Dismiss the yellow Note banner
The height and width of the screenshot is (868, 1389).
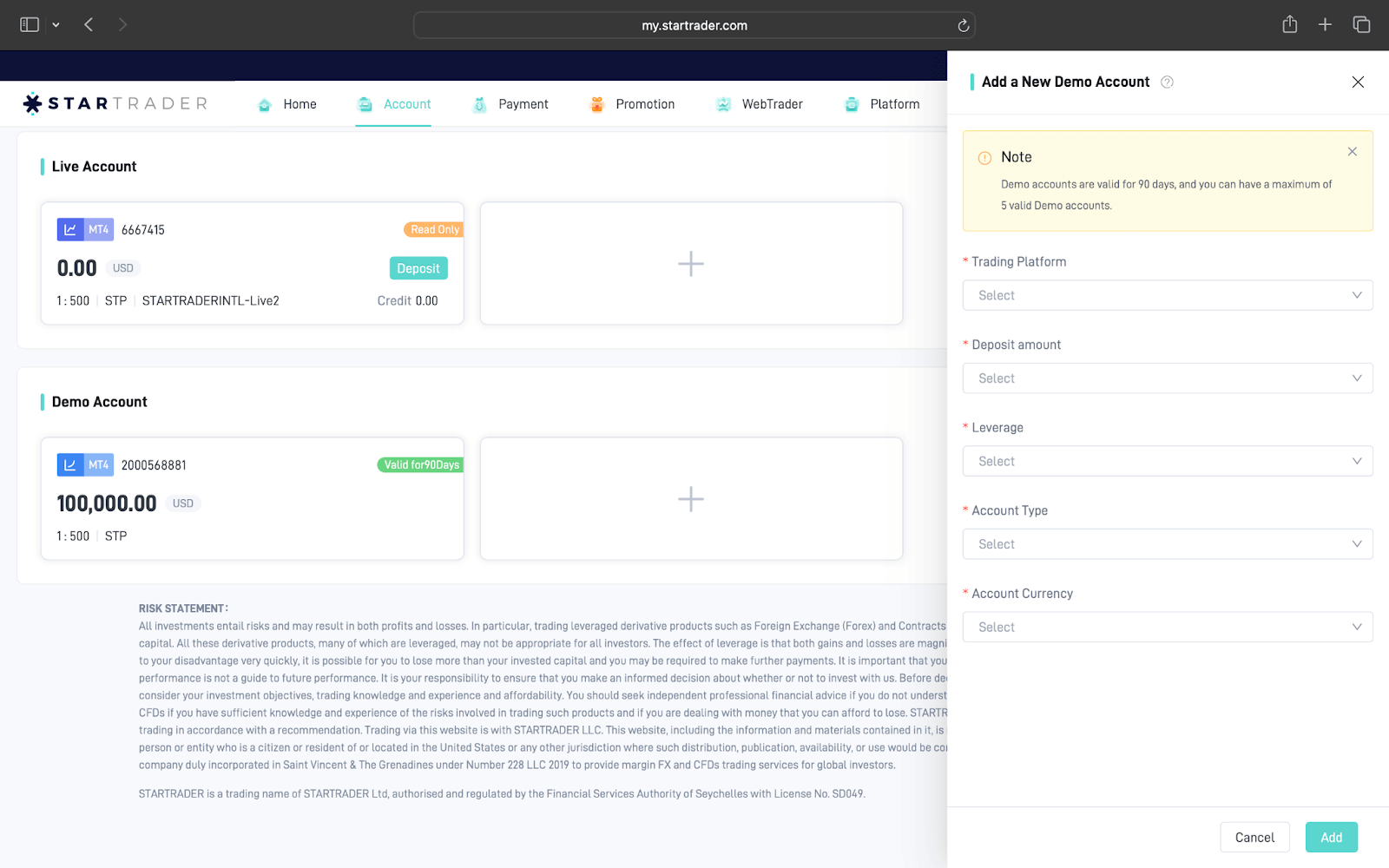tap(1352, 152)
